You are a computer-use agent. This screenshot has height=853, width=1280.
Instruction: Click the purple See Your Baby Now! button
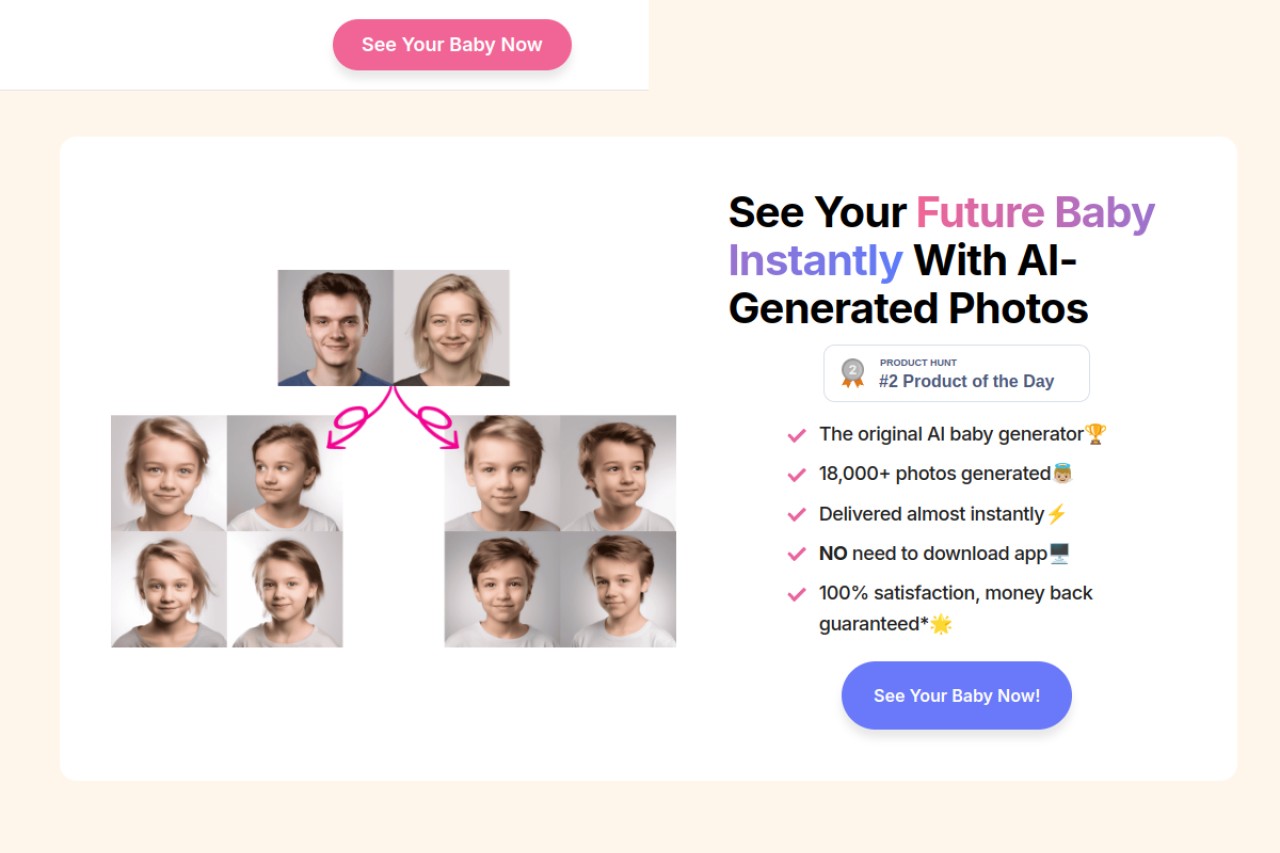(957, 695)
